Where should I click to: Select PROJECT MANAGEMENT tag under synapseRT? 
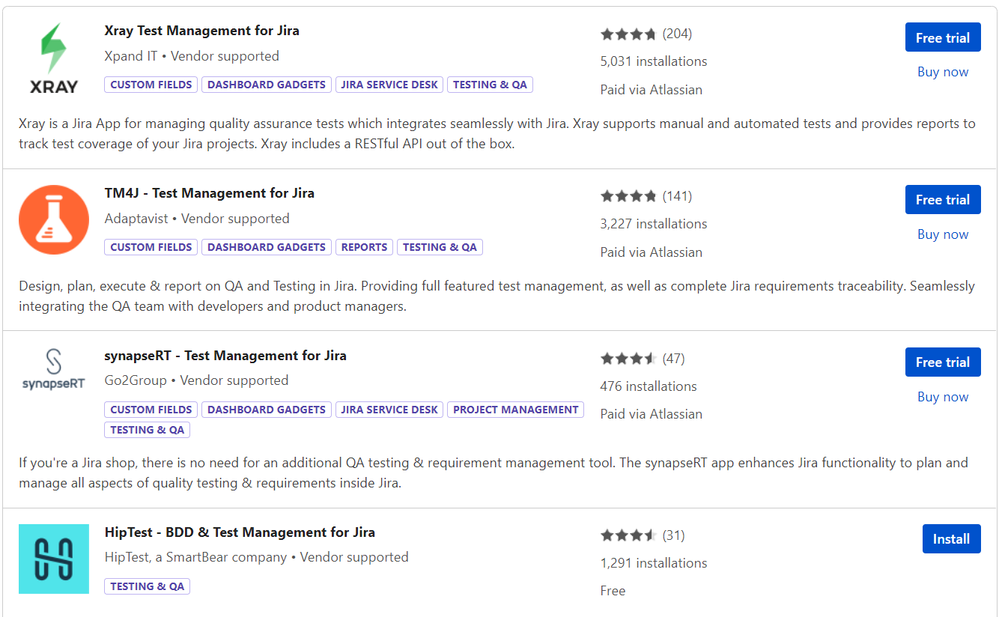pyautogui.click(x=515, y=410)
